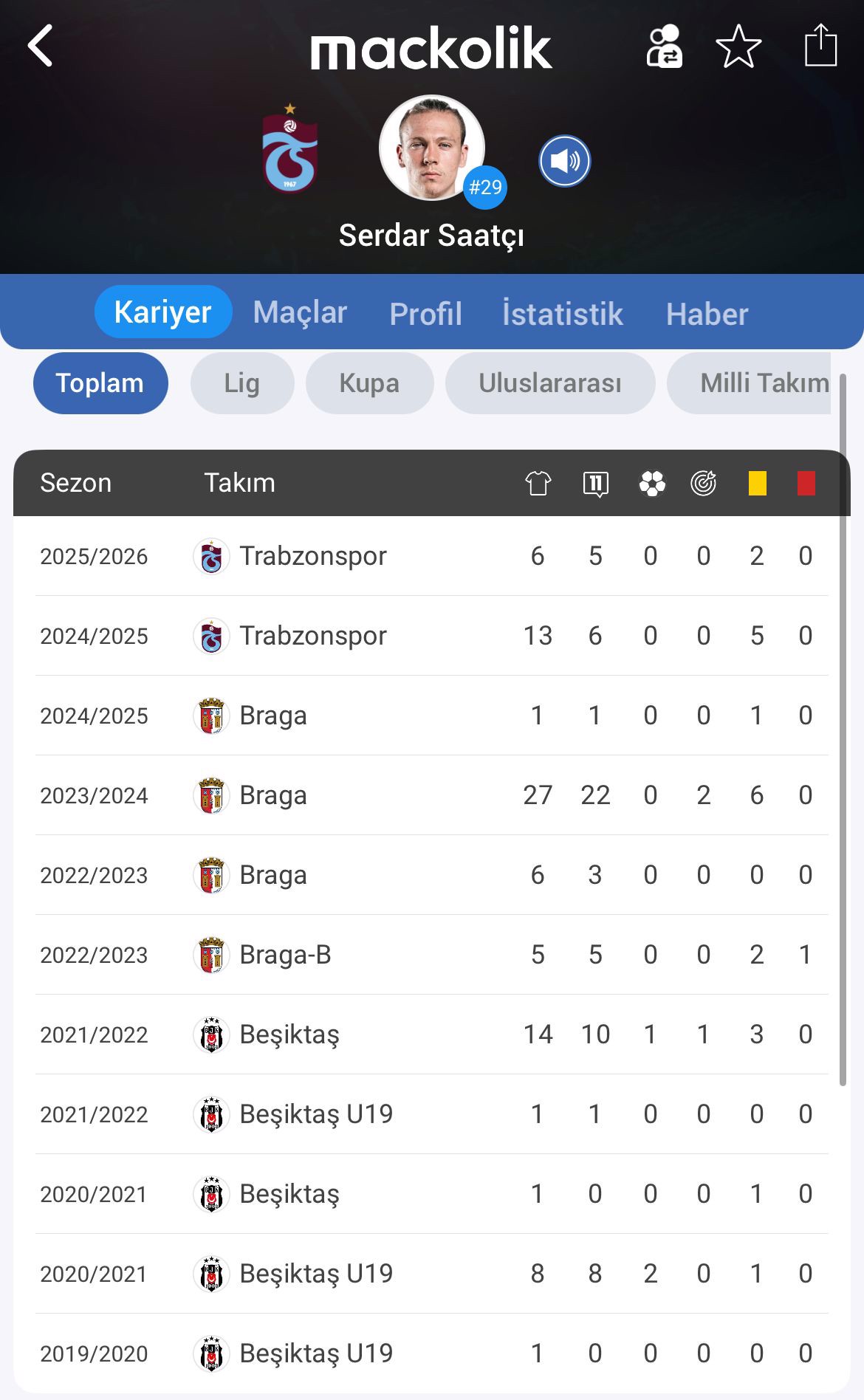Tap the back arrow icon
Image resolution: width=864 pixels, height=1400 pixels.
click(41, 46)
